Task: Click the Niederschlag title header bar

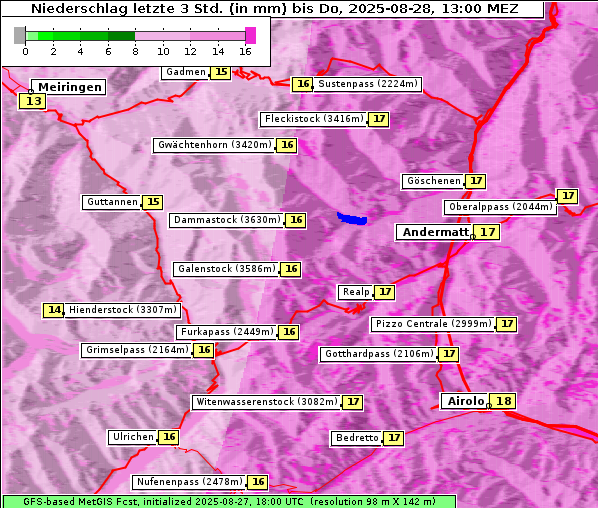Action: tap(273, 8)
